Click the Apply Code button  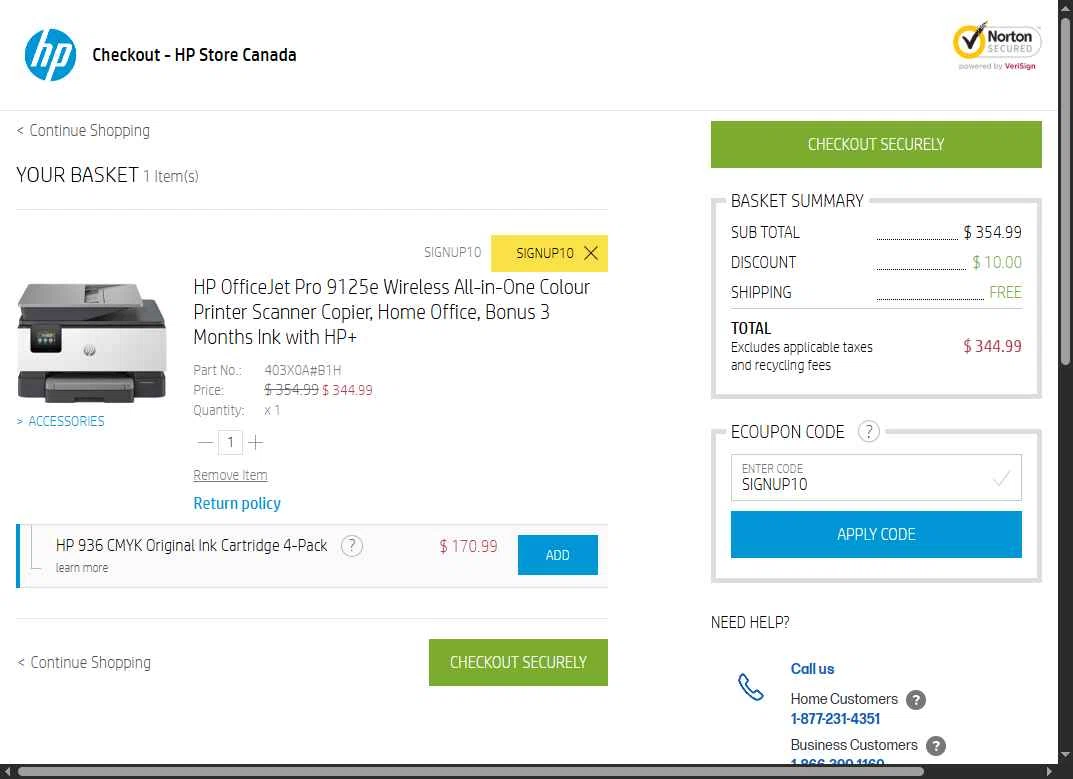click(x=876, y=535)
